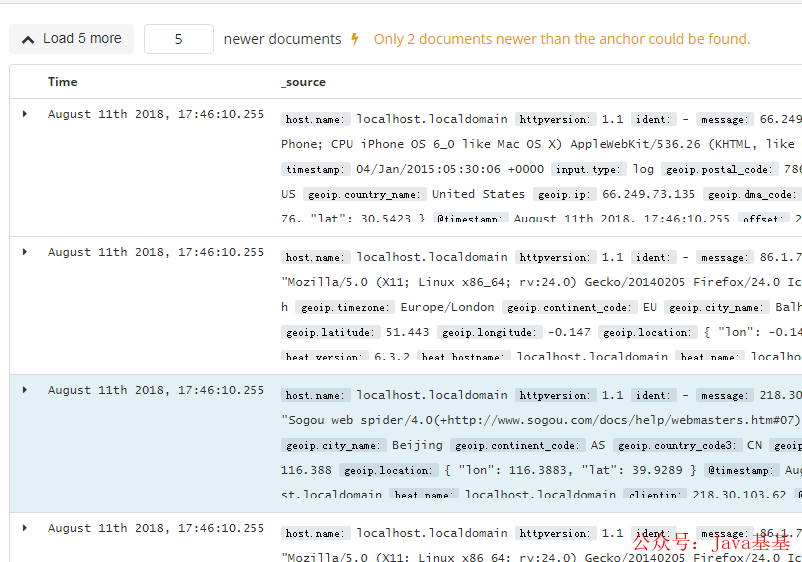802x562 pixels.
Task: Click the Beijing city value
Action: click(x=417, y=445)
